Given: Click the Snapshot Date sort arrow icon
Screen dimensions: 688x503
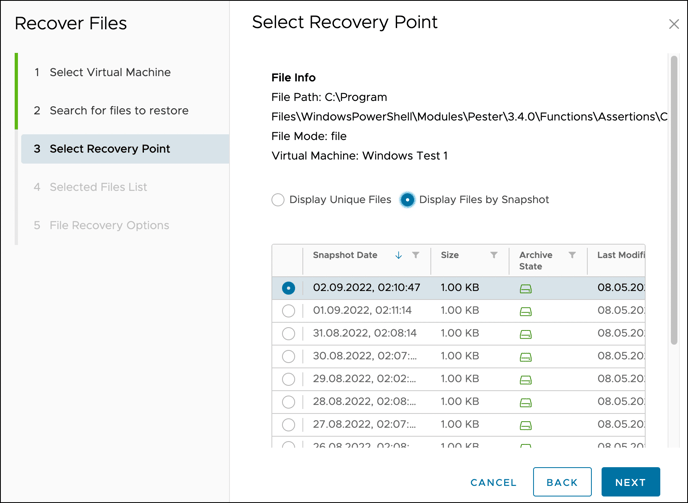Looking at the screenshot, I should click(398, 255).
